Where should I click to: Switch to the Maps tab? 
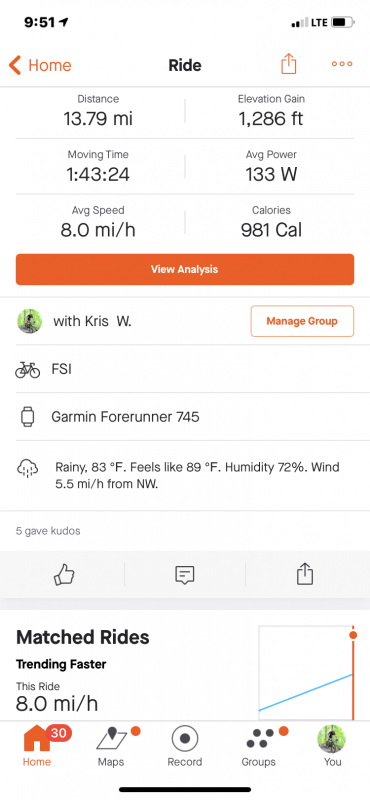(x=111, y=746)
